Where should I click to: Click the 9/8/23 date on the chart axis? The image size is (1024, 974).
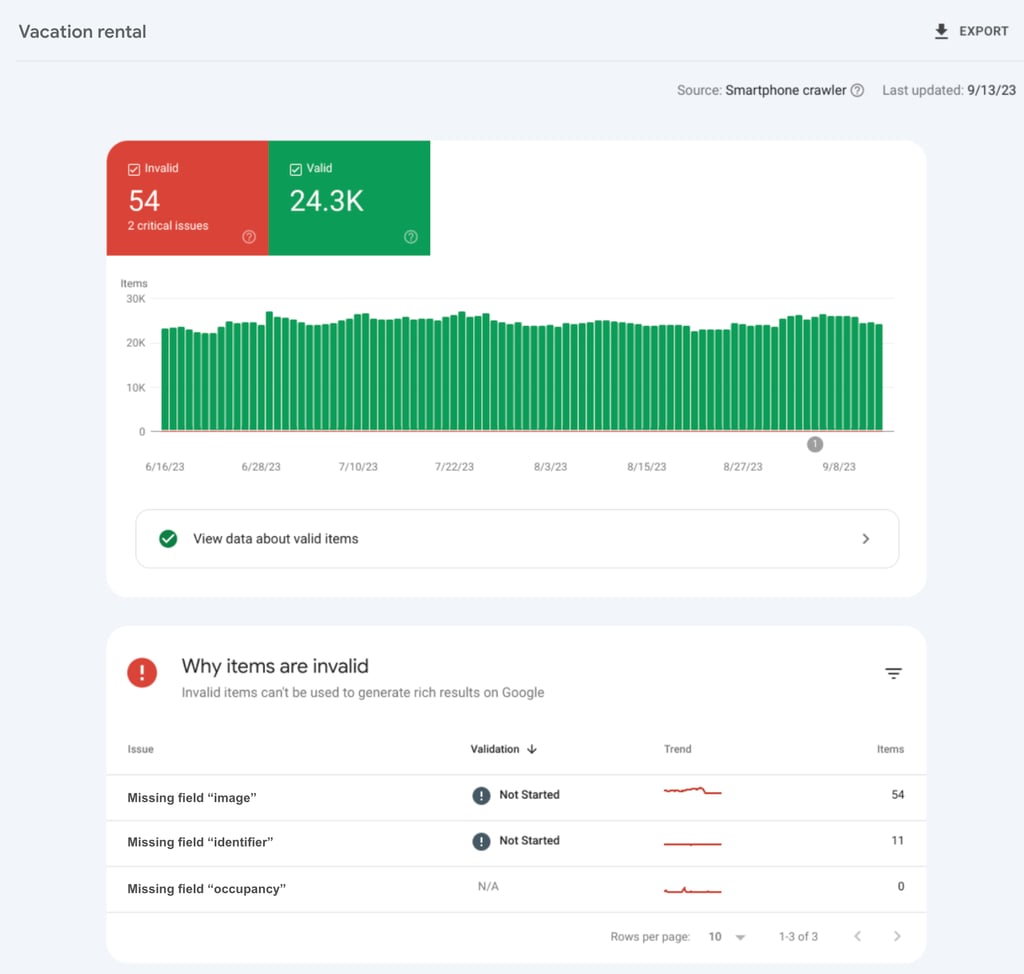point(839,466)
